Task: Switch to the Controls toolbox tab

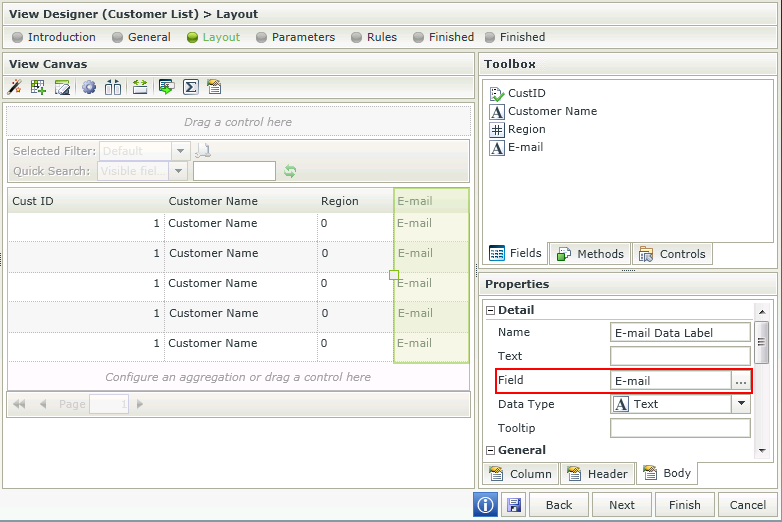Action: tap(672, 254)
